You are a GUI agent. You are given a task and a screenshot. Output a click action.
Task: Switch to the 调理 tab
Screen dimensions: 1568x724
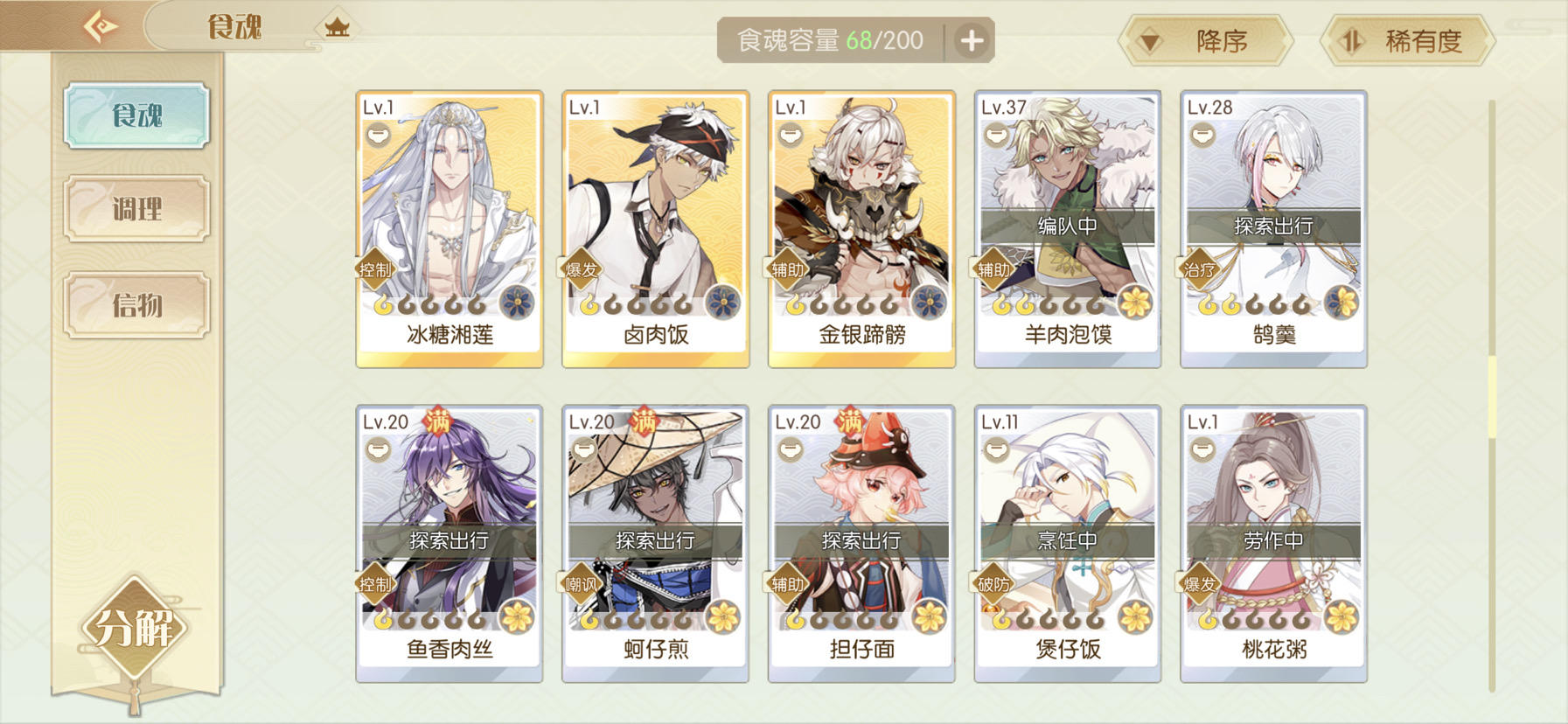(x=136, y=208)
